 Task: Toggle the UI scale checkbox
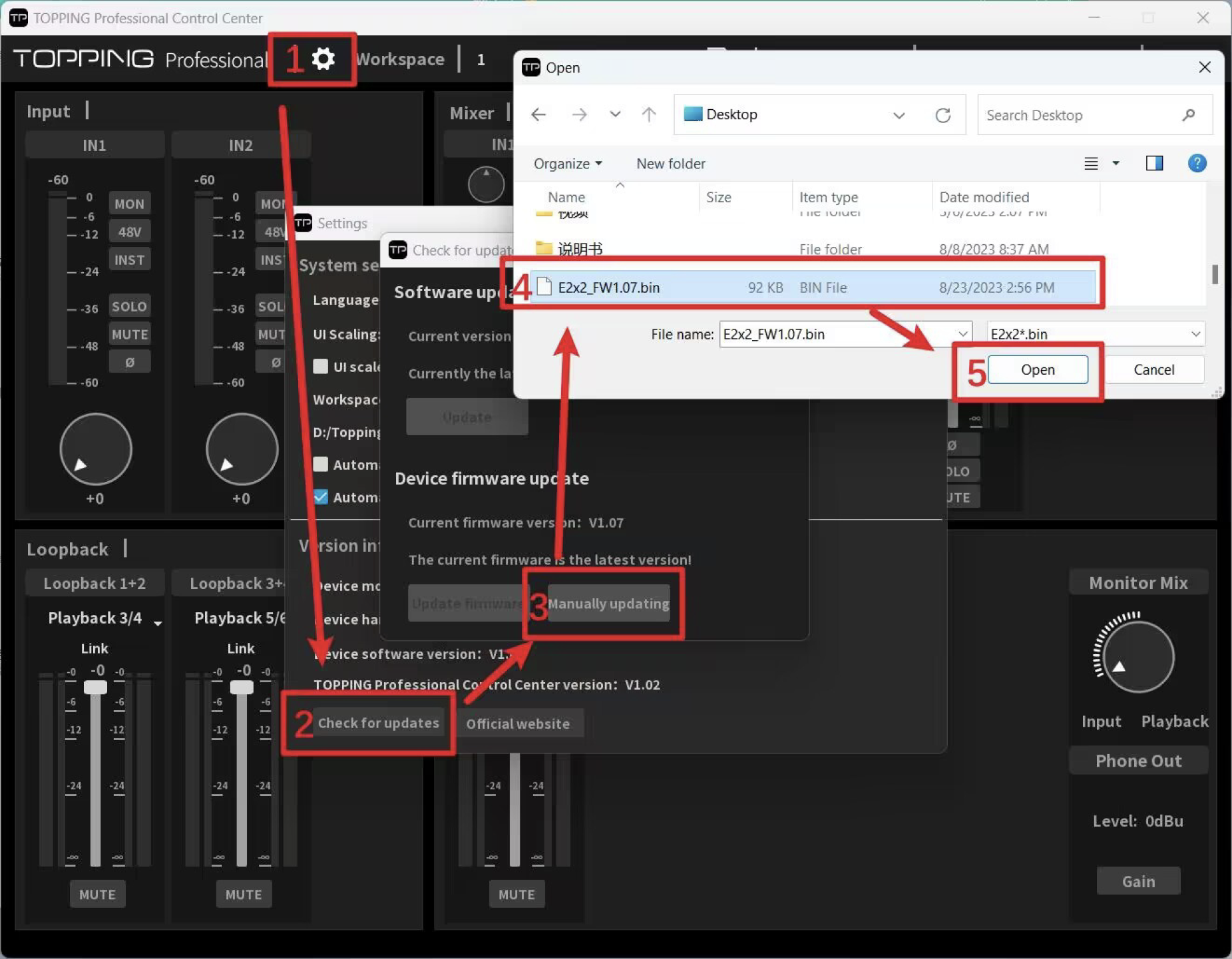(321, 367)
